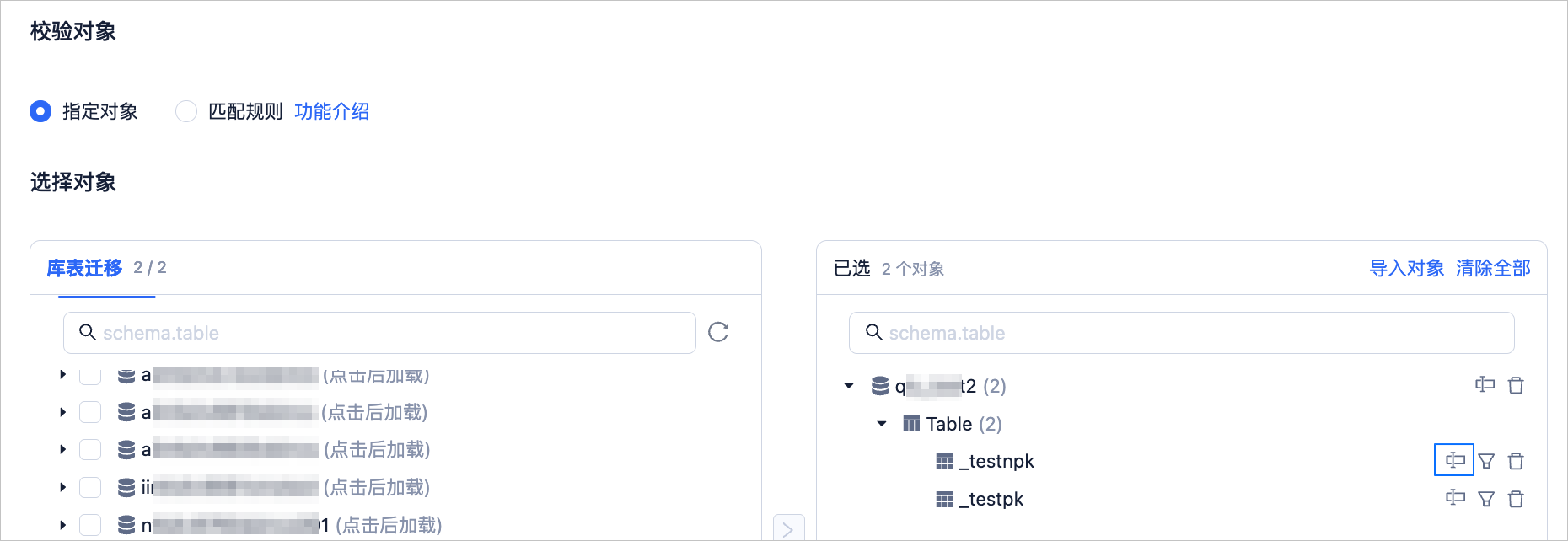Open the 功能介绍 link

pos(332,111)
